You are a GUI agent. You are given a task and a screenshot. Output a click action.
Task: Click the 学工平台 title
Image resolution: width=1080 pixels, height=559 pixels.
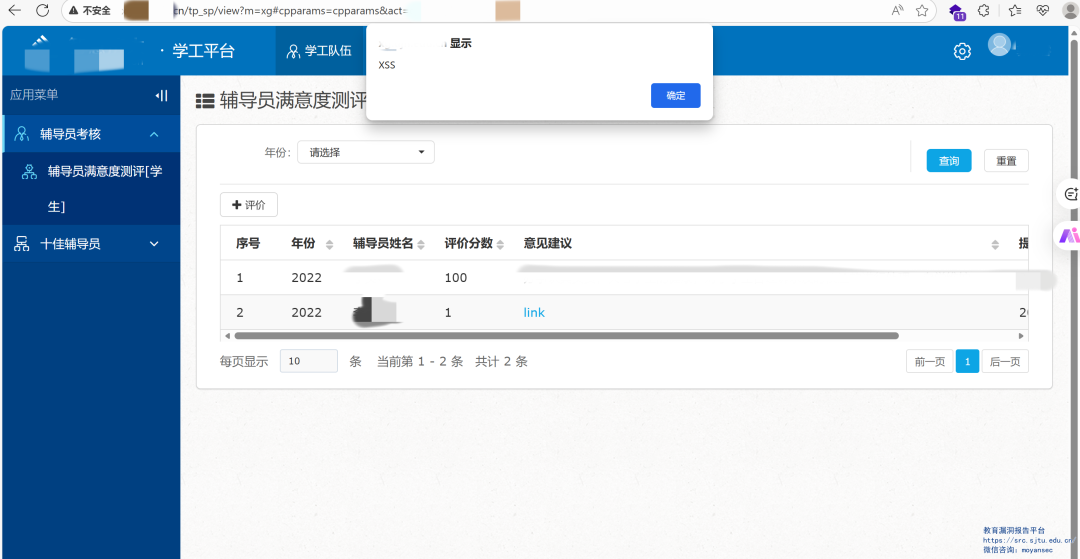pos(204,51)
